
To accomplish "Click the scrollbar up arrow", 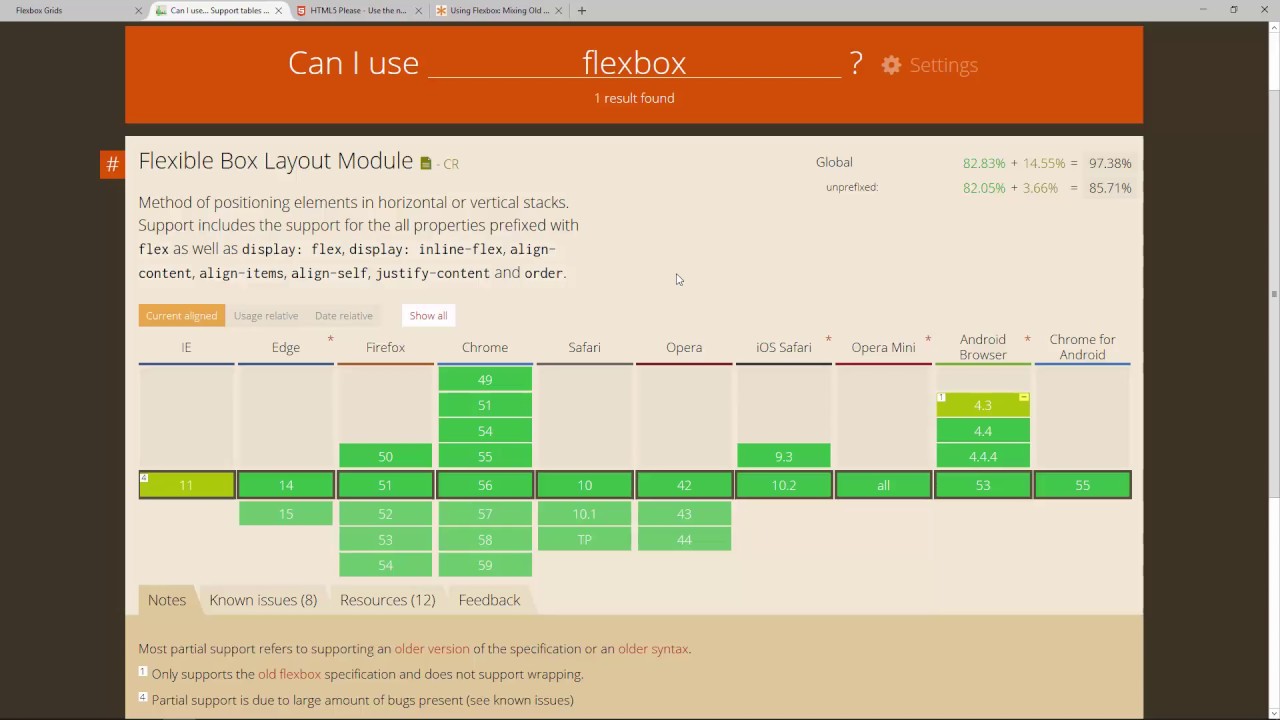I will 1273,27.
